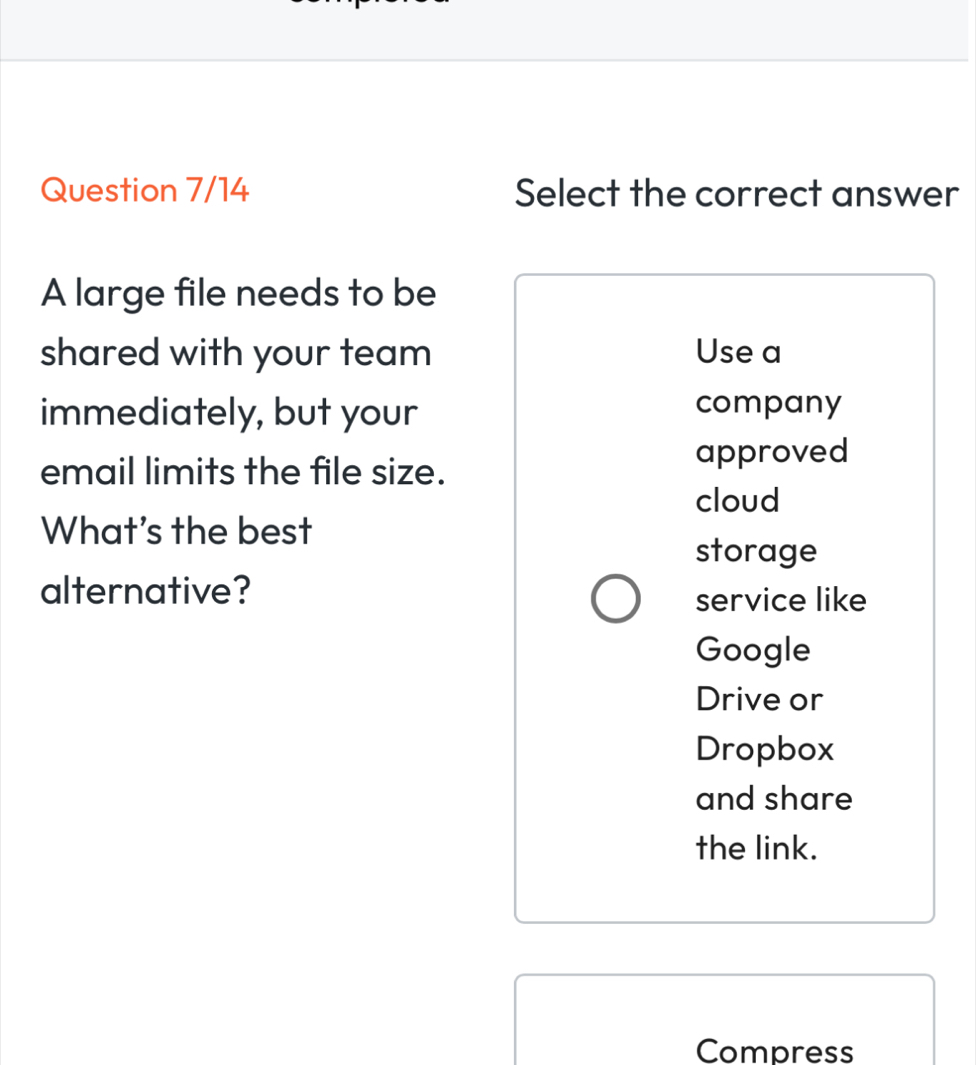This screenshot has height=1065, width=976.
Task: Click the 'immediately, but your' line
Action: tap(229, 412)
